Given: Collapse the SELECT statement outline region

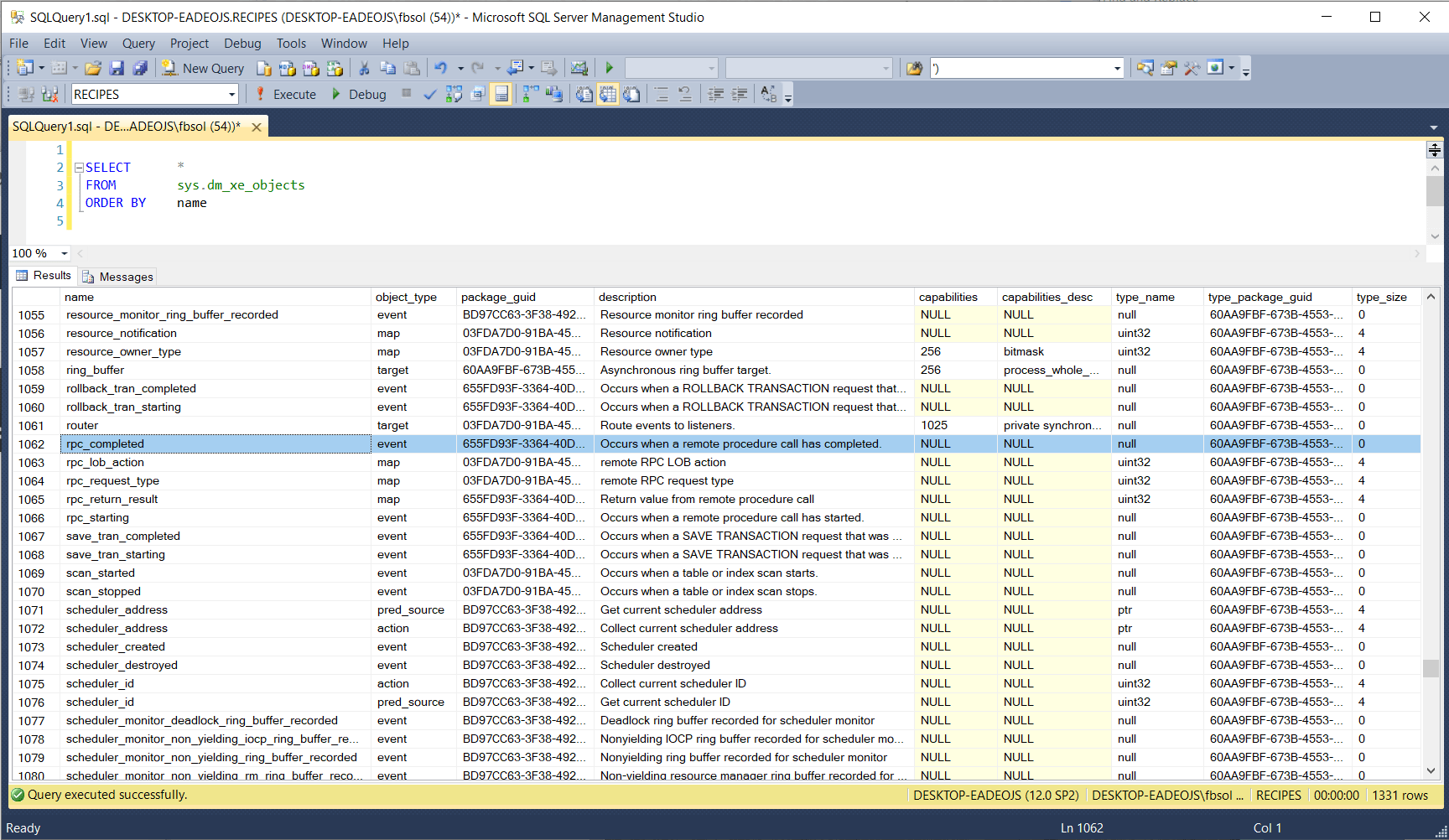Looking at the screenshot, I should [77, 166].
